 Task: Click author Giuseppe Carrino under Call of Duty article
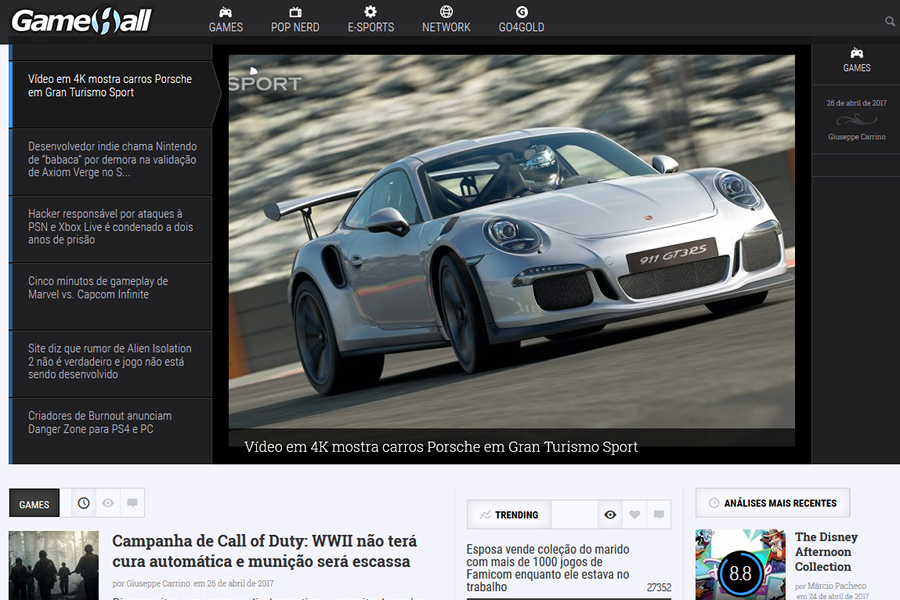[158, 583]
